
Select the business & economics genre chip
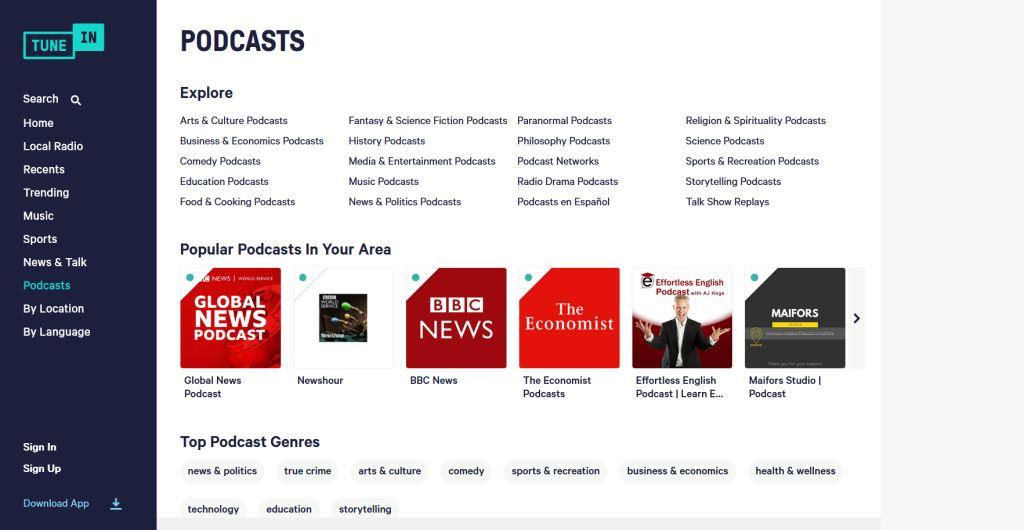677,471
